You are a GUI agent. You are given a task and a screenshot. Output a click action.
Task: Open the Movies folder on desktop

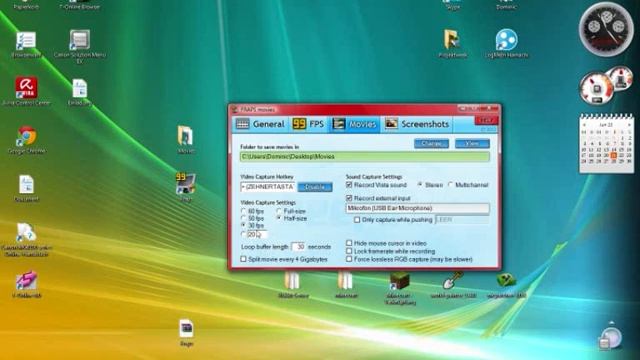(x=185, y=136)
